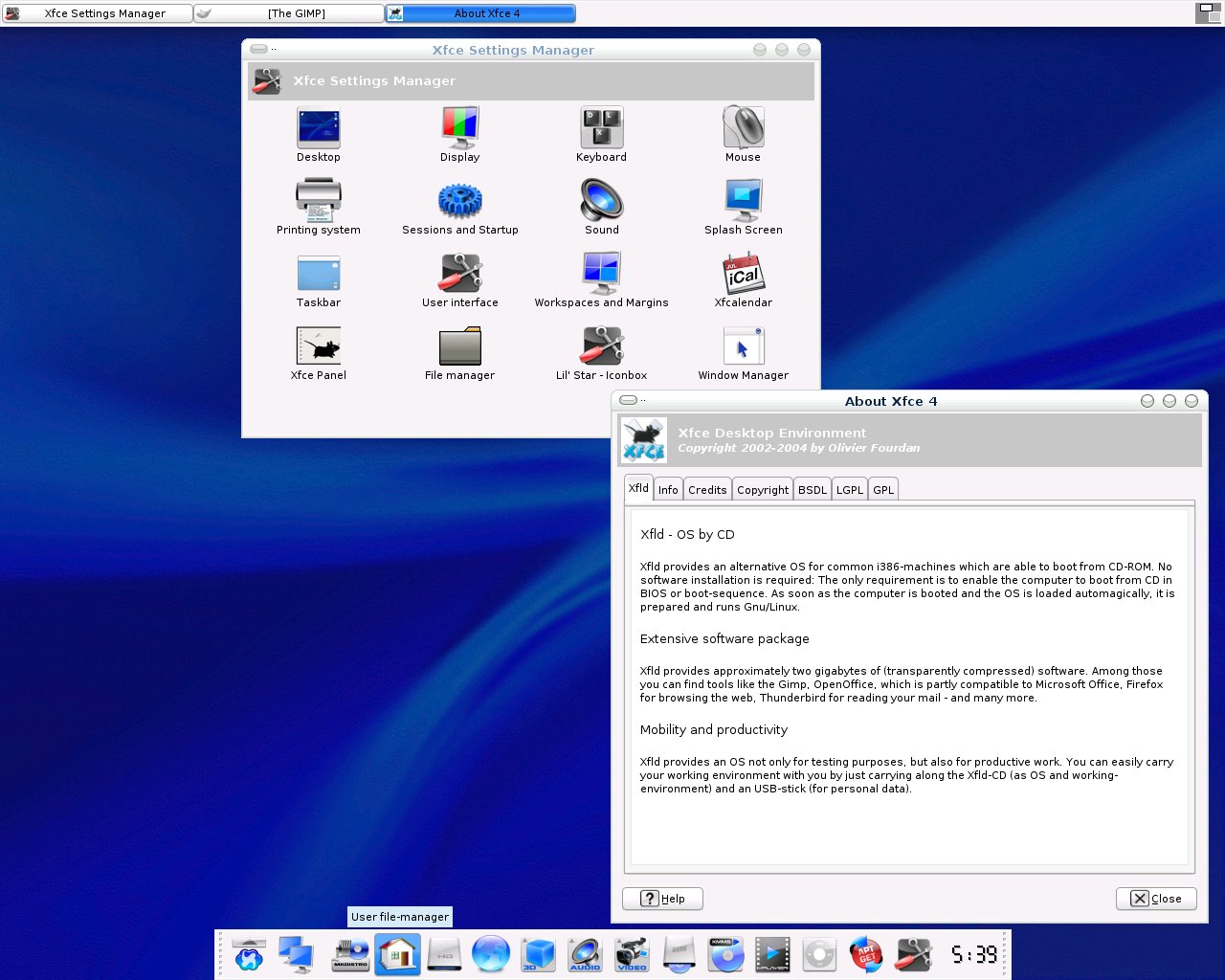Click the Help button in About Xfce 4
Screen dimensions: 1225x980
point(662,899)
